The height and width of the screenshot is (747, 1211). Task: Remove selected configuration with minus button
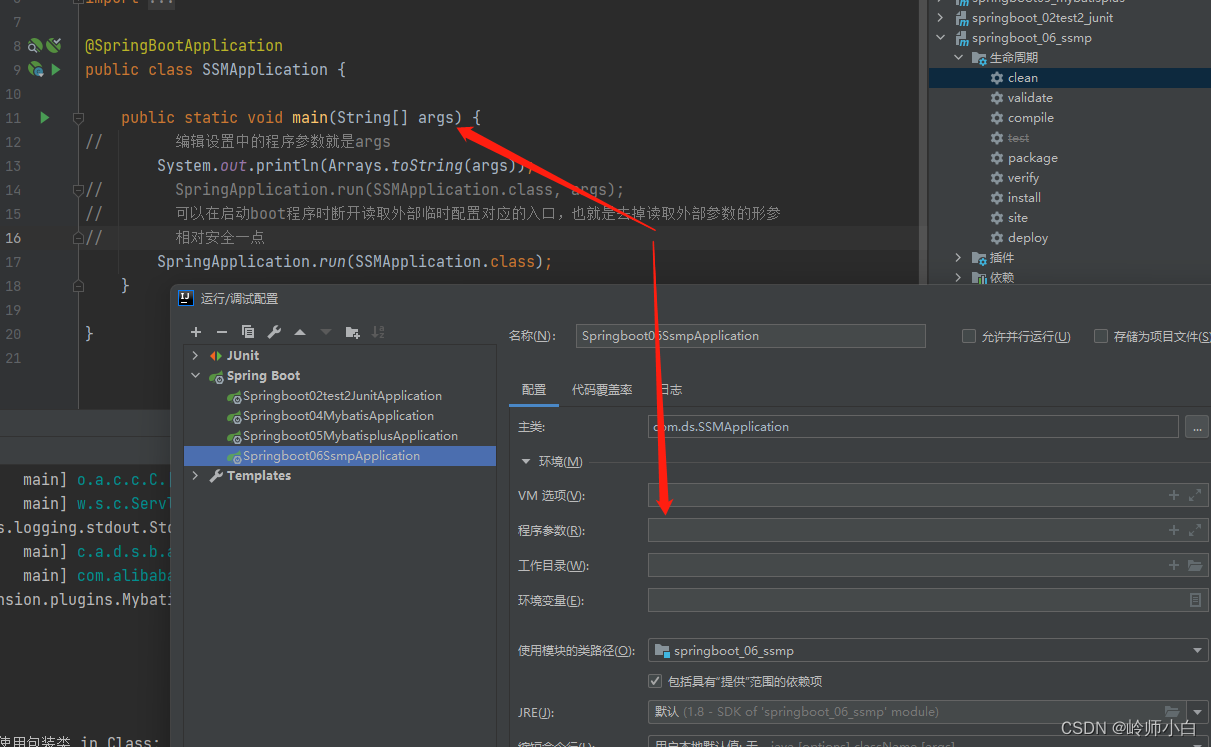222,331
